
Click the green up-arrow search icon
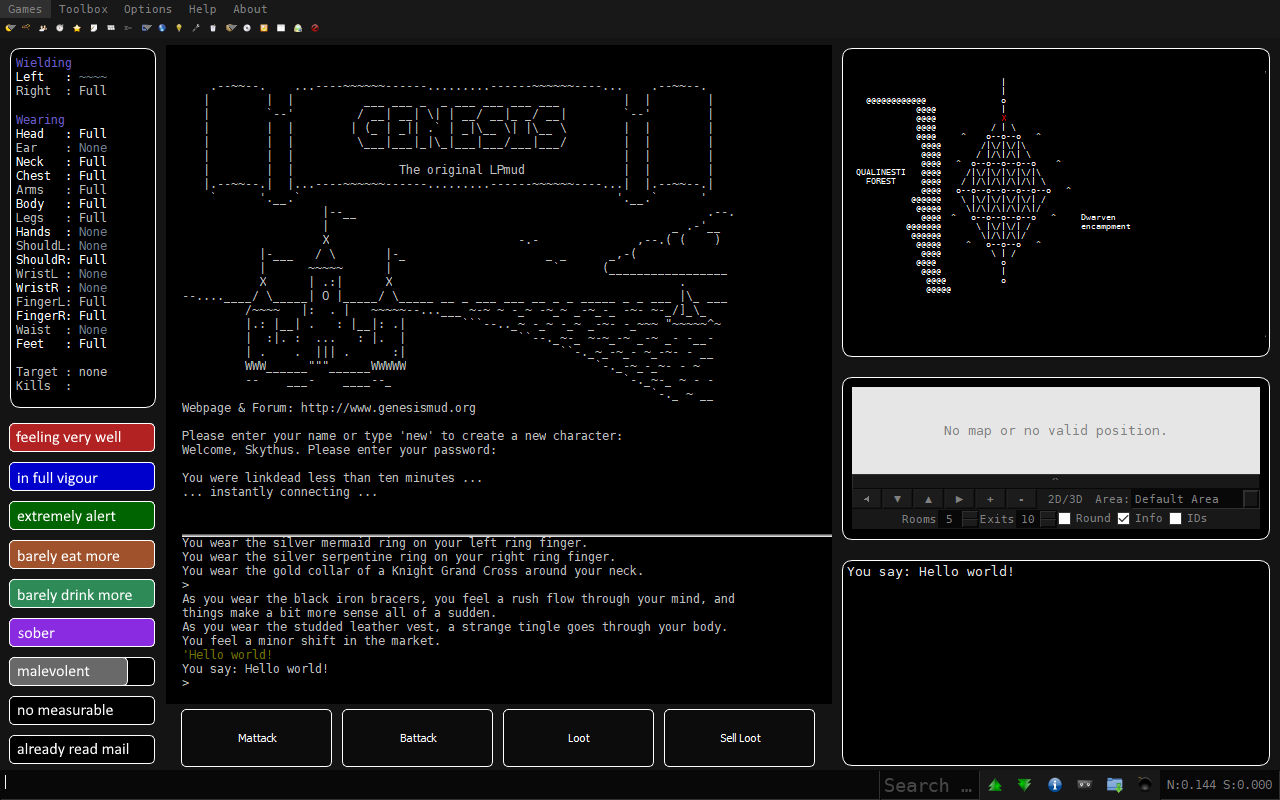click(x=995, y=785)
